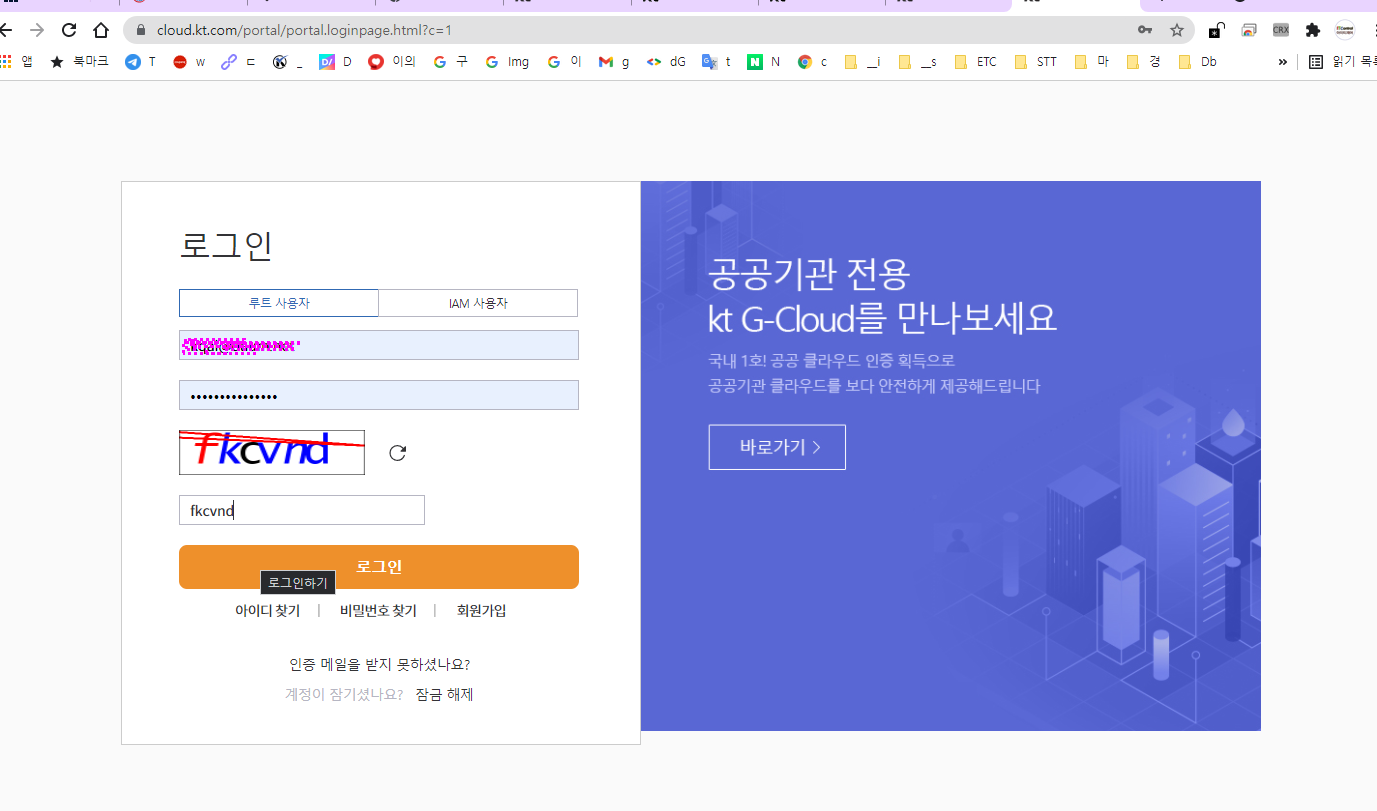Open the 'D' gradient-icon bookmark

336,62
